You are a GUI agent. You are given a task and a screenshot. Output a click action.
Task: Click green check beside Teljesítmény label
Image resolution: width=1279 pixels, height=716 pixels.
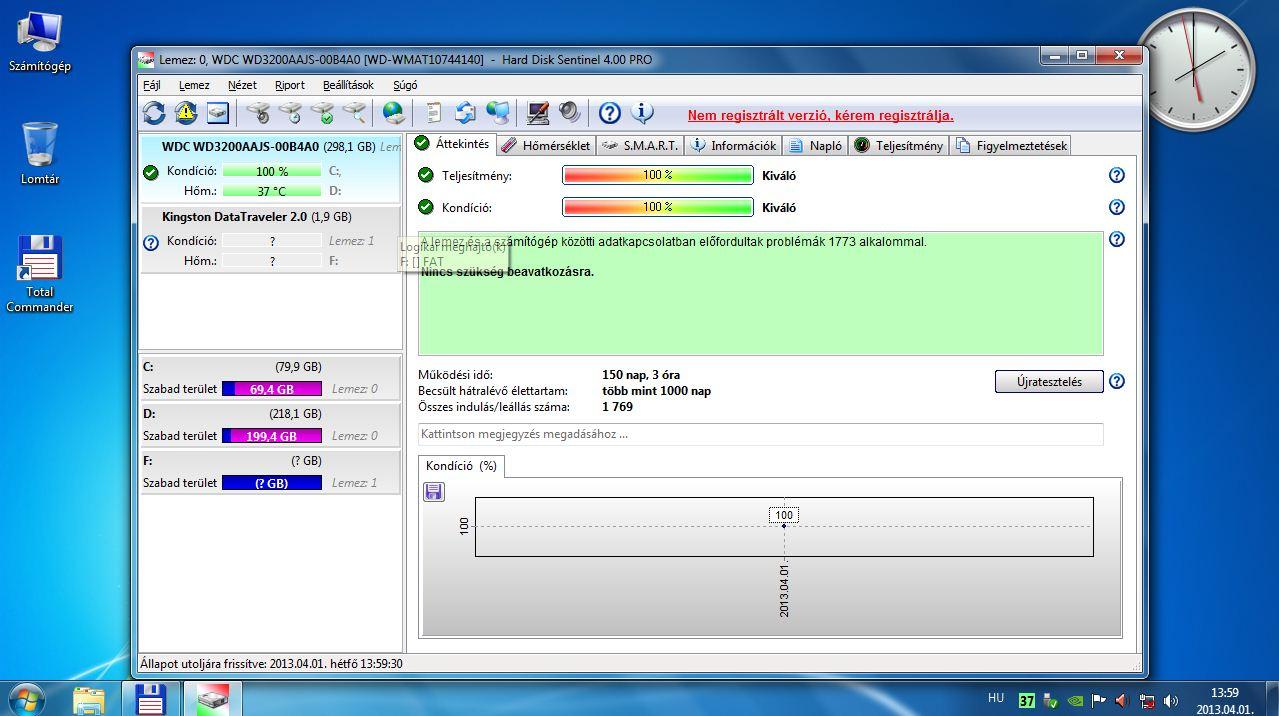pyautogui.click(x=426, y=175)
